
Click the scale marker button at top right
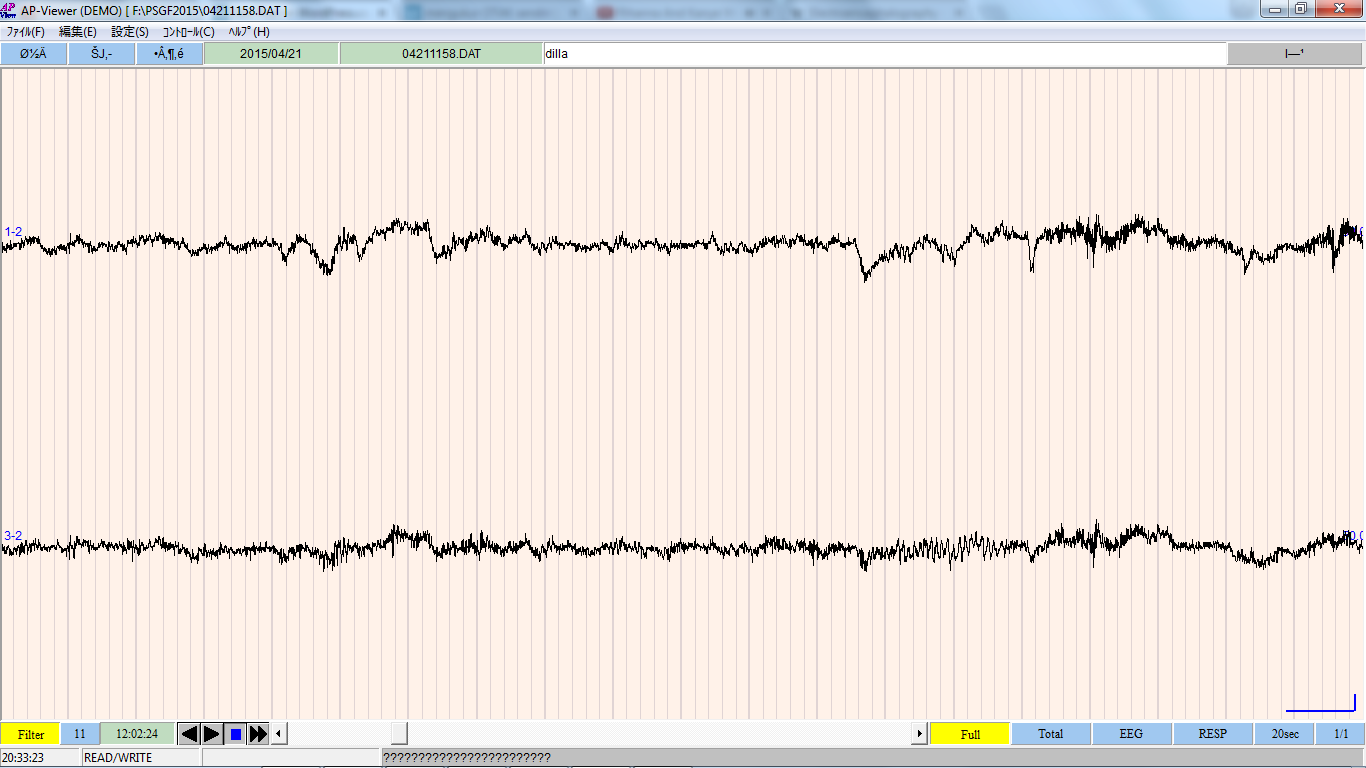[1294, 54]
